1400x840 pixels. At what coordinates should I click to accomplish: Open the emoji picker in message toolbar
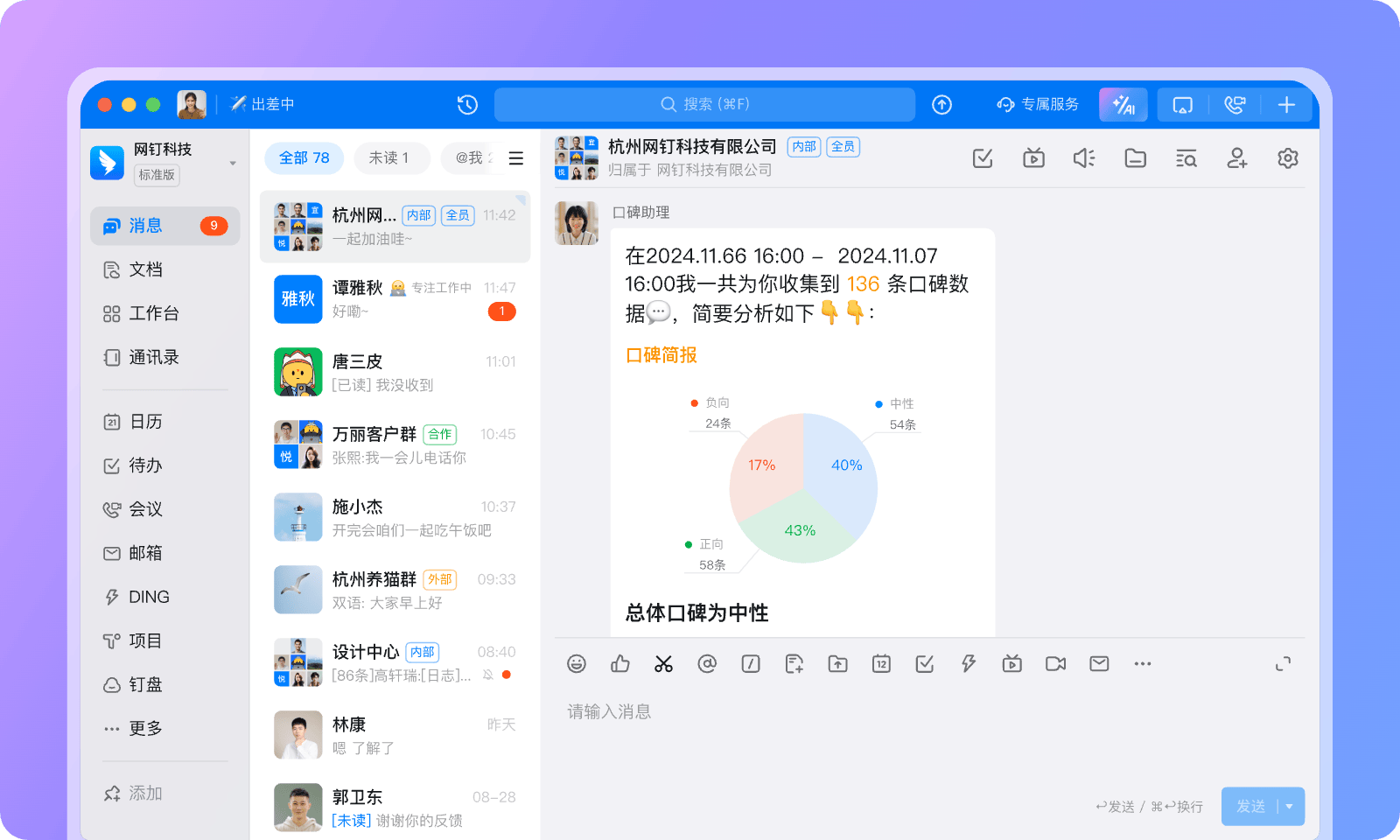(577, 664)
